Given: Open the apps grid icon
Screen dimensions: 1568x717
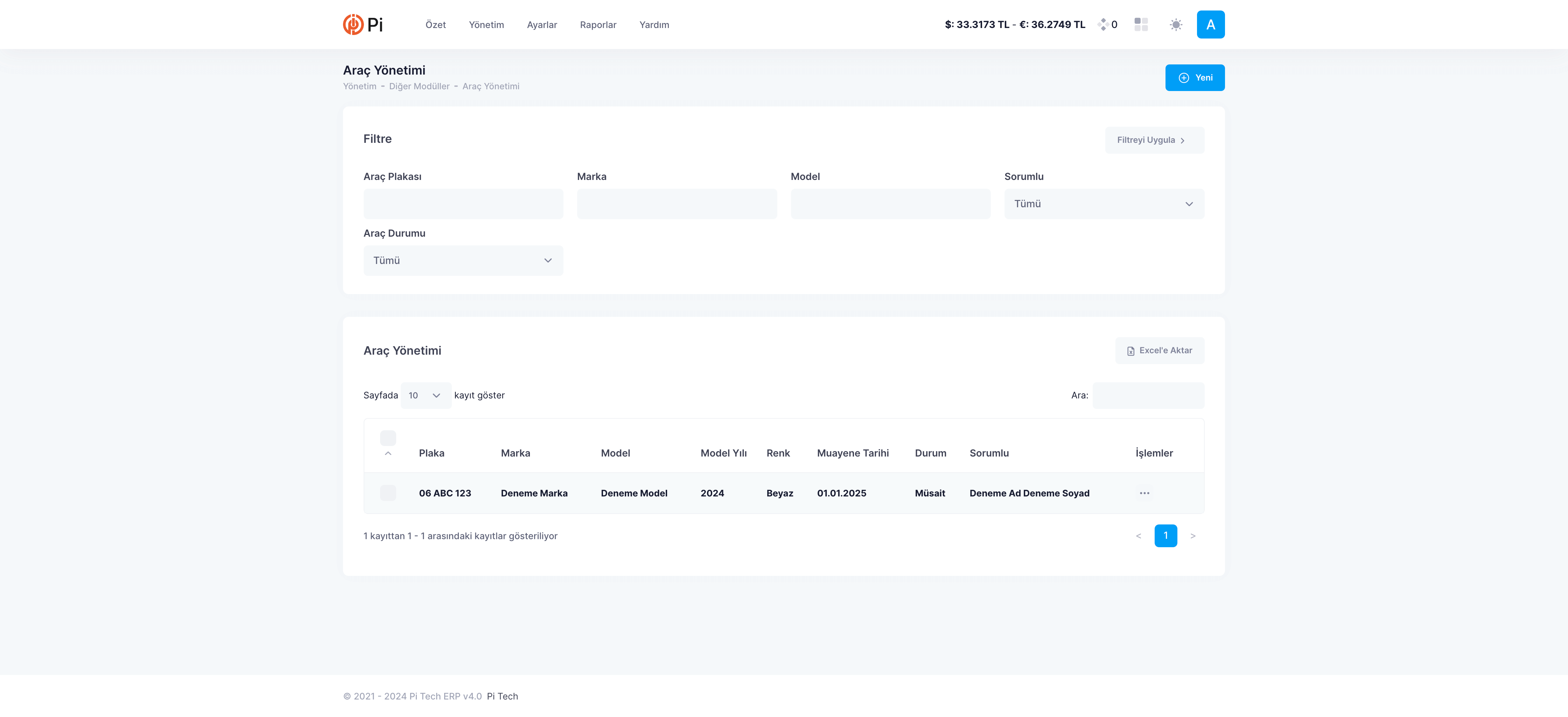Looking at the screenshot, I should [1141, 25].
